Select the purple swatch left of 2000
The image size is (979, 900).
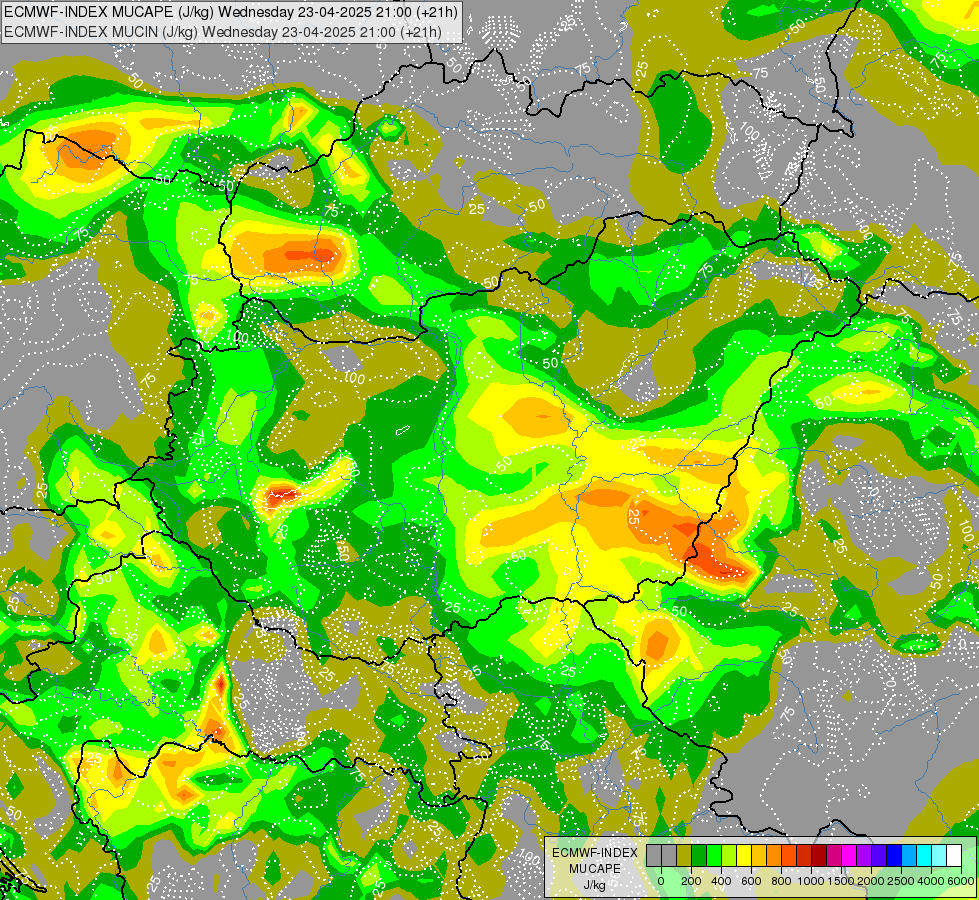pyautogui.click(x=865, y=855)
